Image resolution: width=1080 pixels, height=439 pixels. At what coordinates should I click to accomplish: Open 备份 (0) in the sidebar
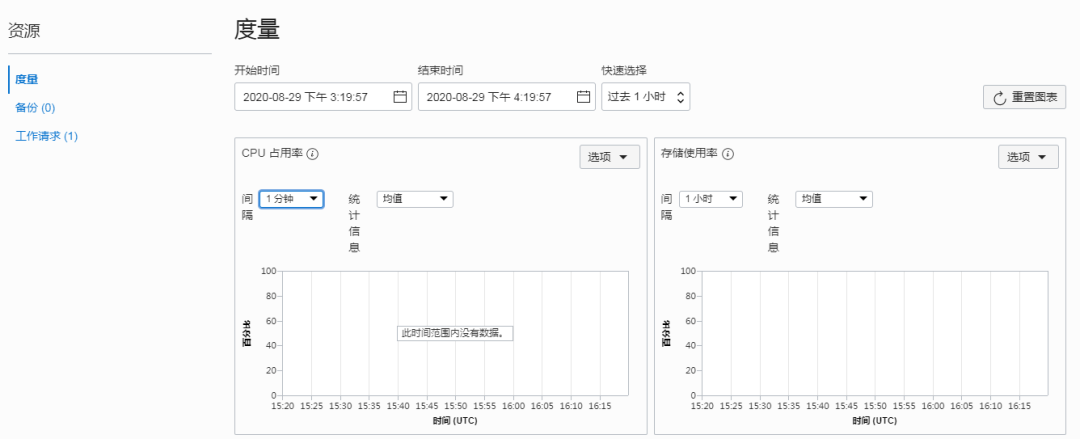click(x=35, y=108)
